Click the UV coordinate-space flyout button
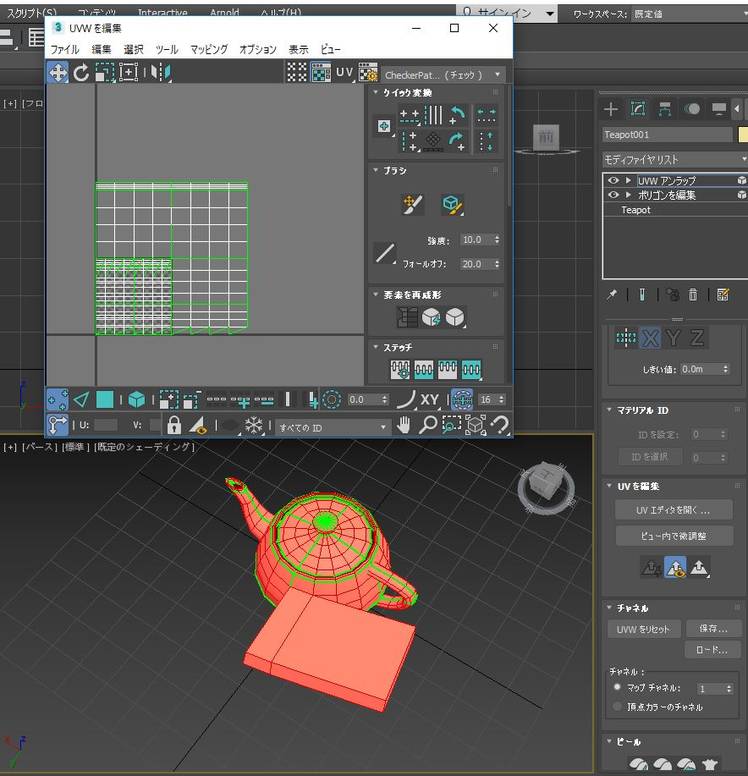Image resolution: width=748 pixels, height=776 pixels. pyautogui.click(x=345, y=73)
